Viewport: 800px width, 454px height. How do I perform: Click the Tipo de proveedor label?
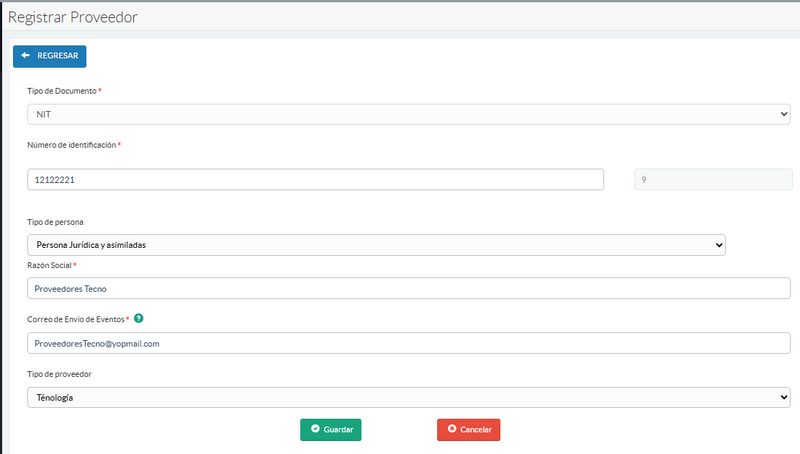[61, 374]
